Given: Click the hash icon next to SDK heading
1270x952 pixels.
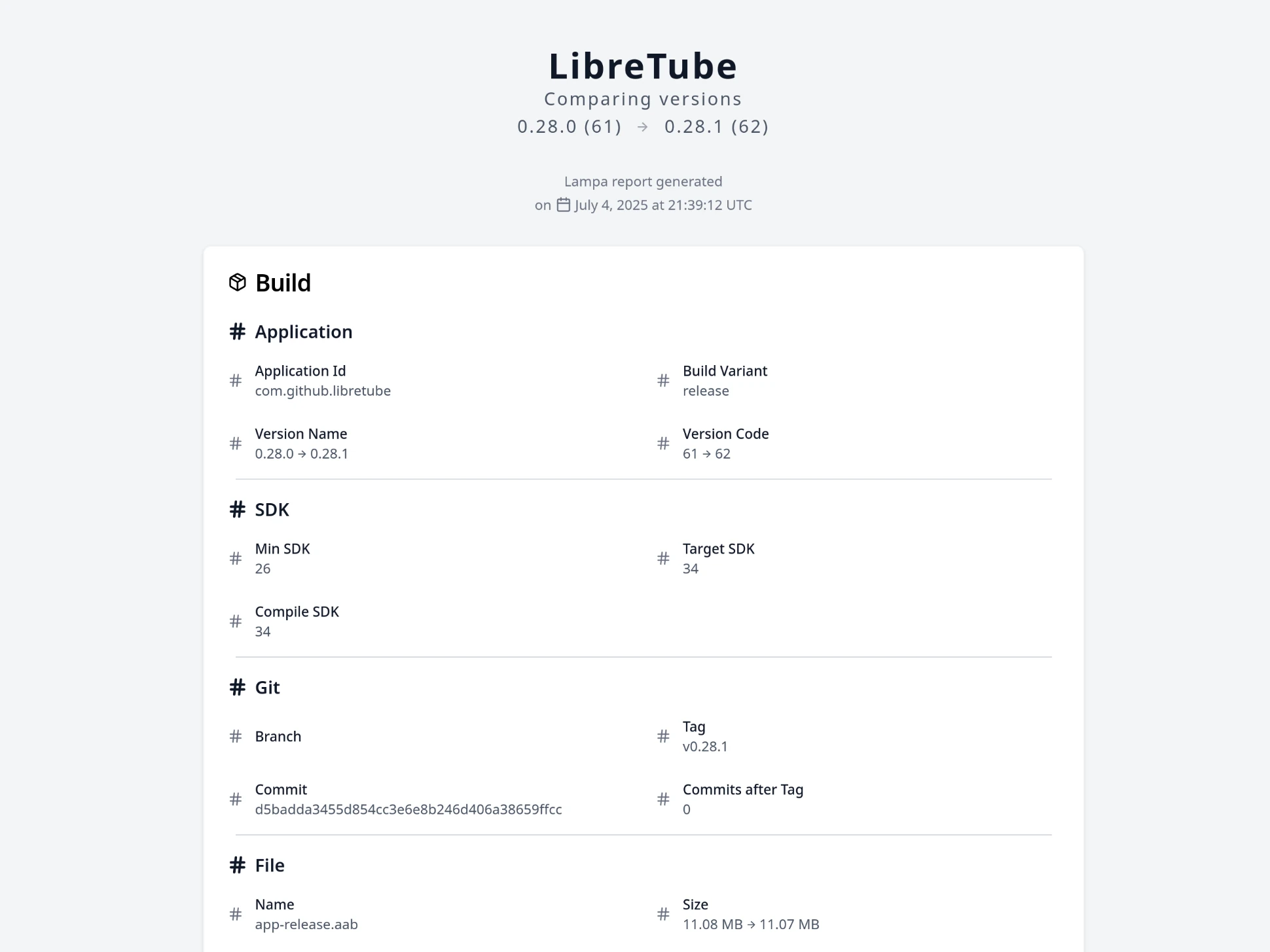Looking at the screenshot, I should pyautogui.click(x=238, y=510).
